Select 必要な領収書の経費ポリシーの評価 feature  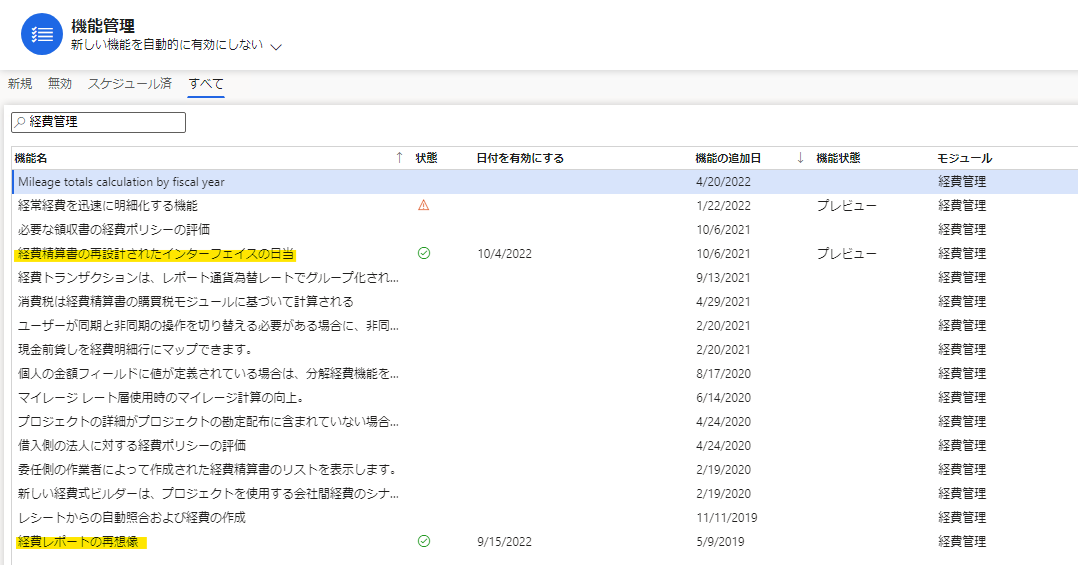pyautogui.click(x=114, y=230)
